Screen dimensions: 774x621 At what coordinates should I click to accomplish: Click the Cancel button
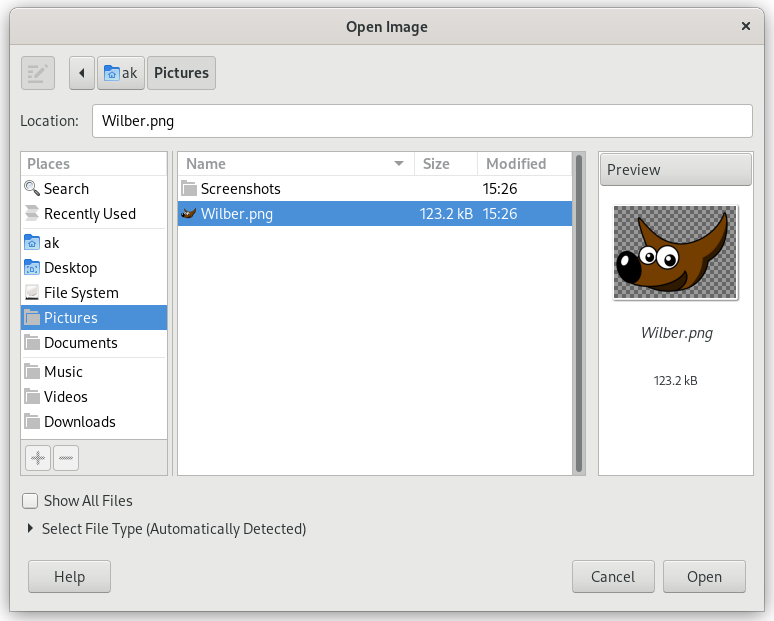click(613, 577)
